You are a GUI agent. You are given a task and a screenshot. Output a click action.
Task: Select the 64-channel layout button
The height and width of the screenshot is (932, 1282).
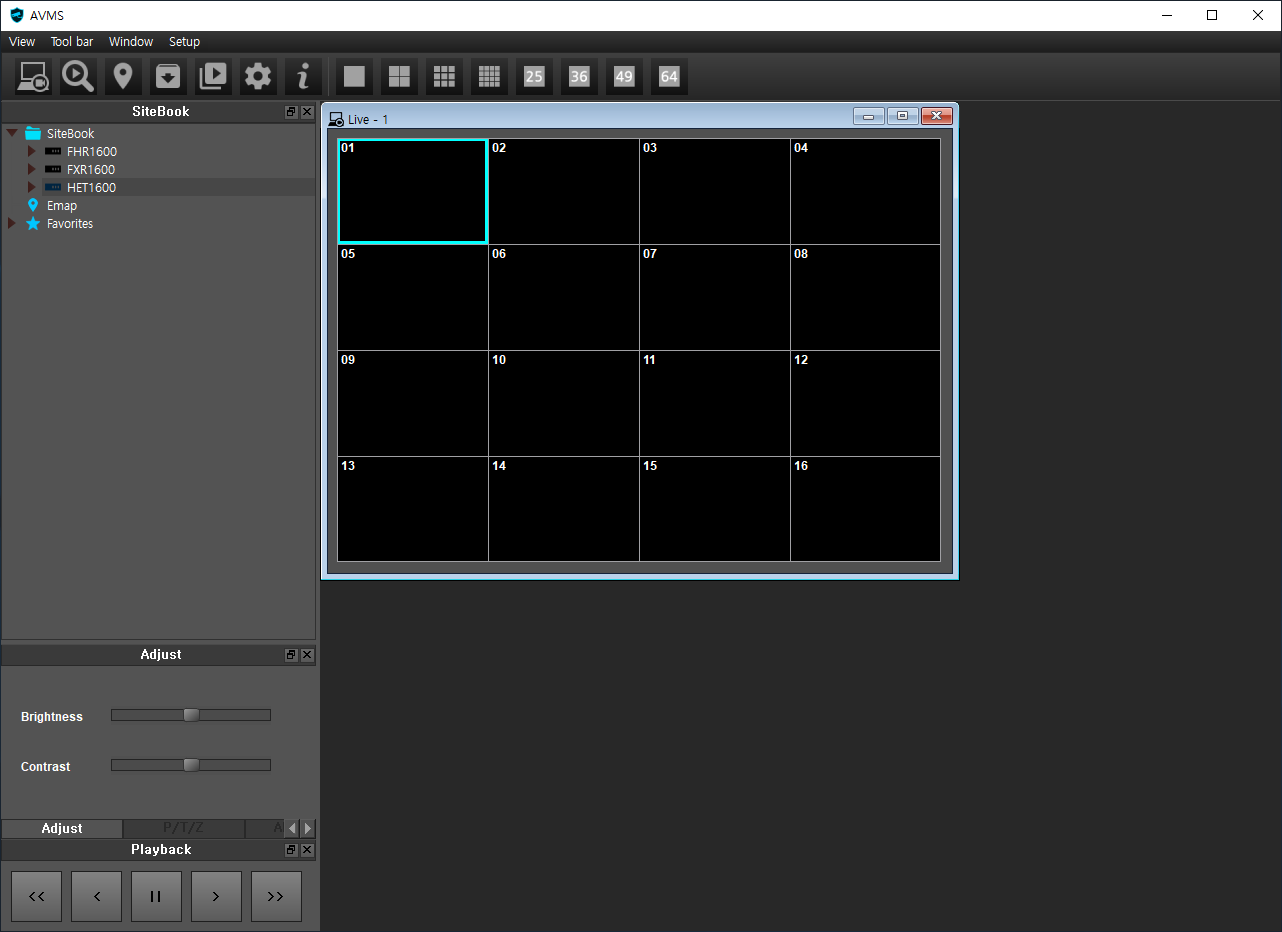[669, 77]
